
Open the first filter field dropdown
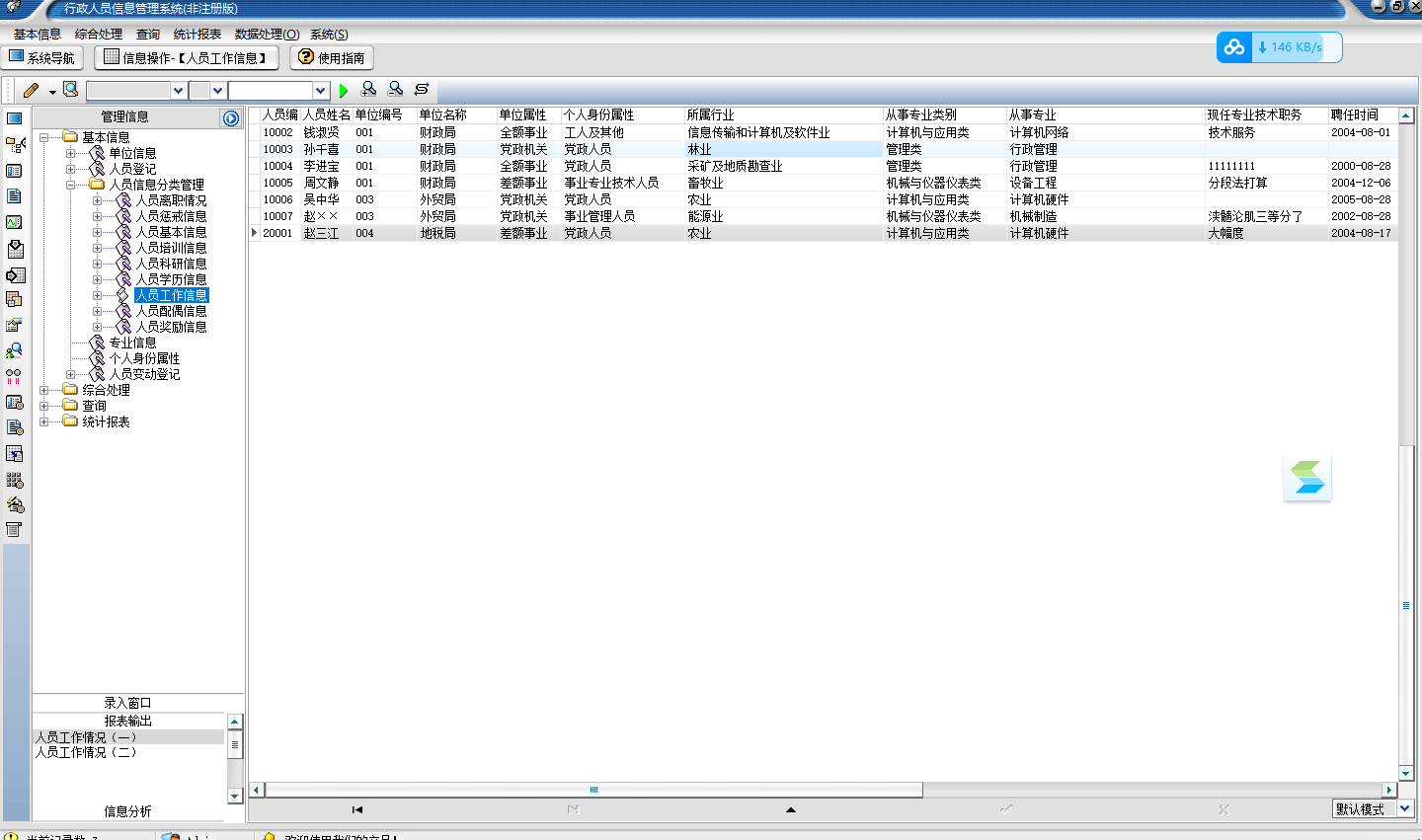point(179,91)
